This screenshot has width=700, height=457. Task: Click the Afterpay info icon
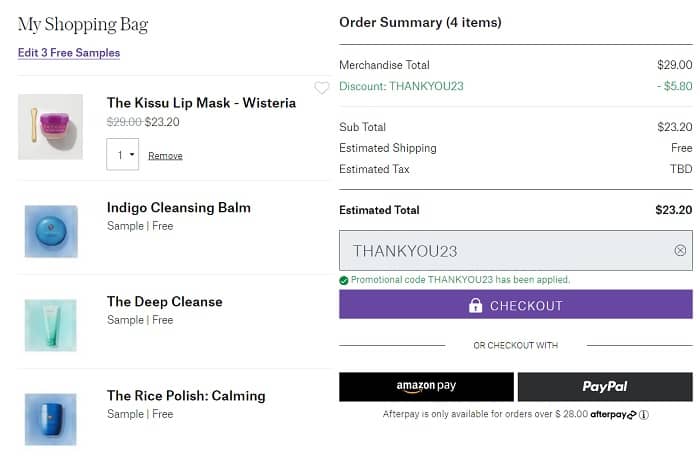(x=644, y=415)
